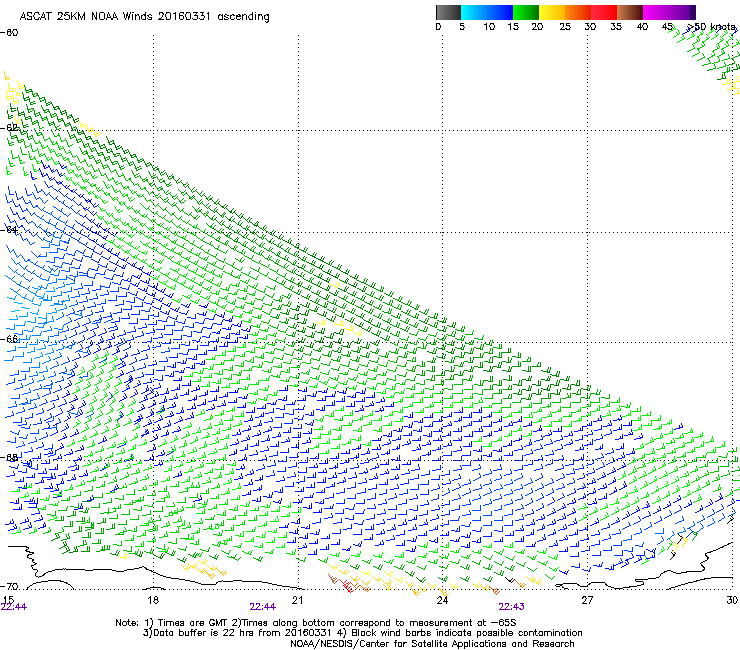This screenshot has width=740, height=650.
Task: Click the '30' longitude axis label
Action: [732, 600]
